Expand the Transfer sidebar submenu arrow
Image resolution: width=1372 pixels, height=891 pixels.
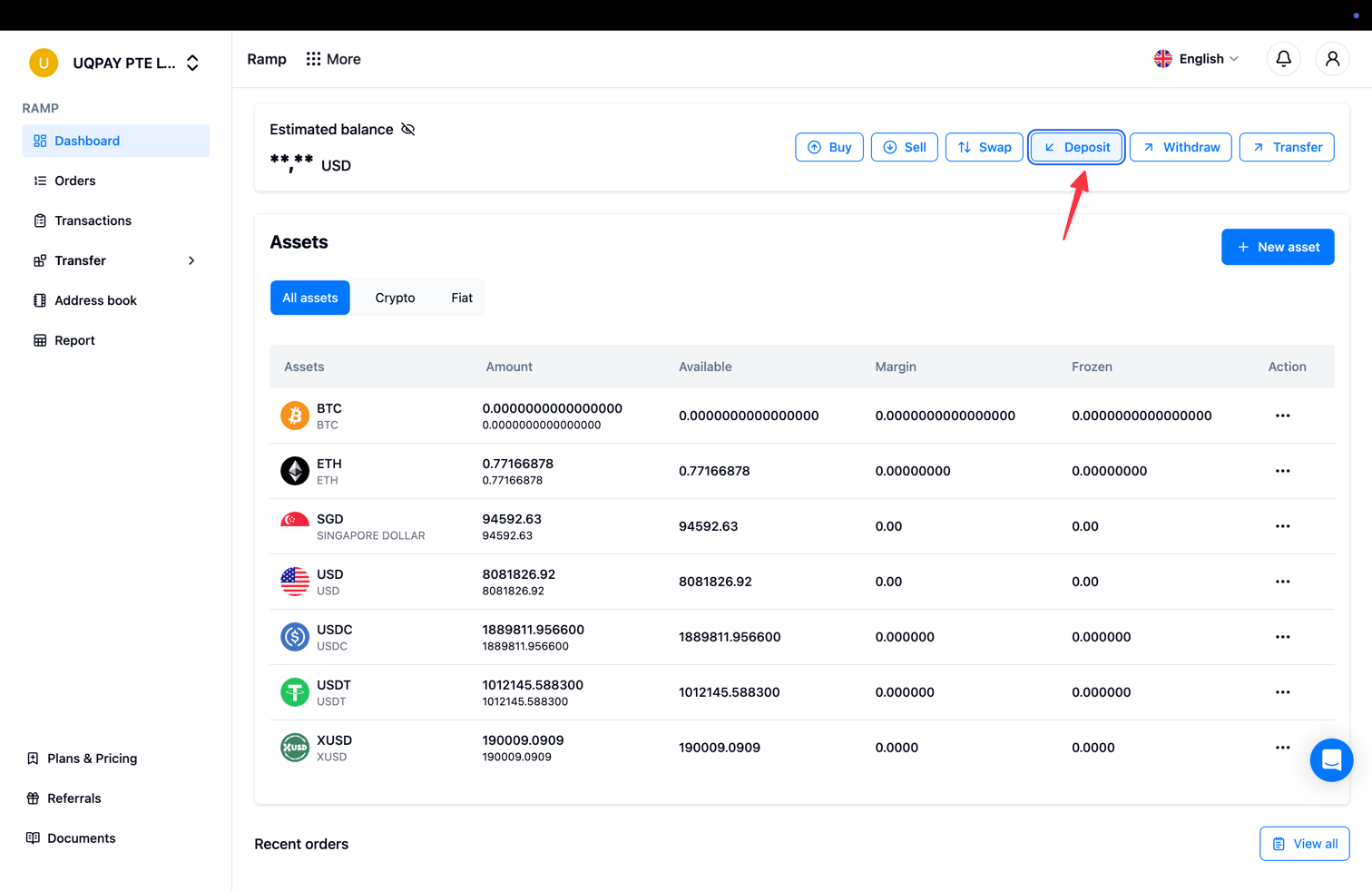191,260
